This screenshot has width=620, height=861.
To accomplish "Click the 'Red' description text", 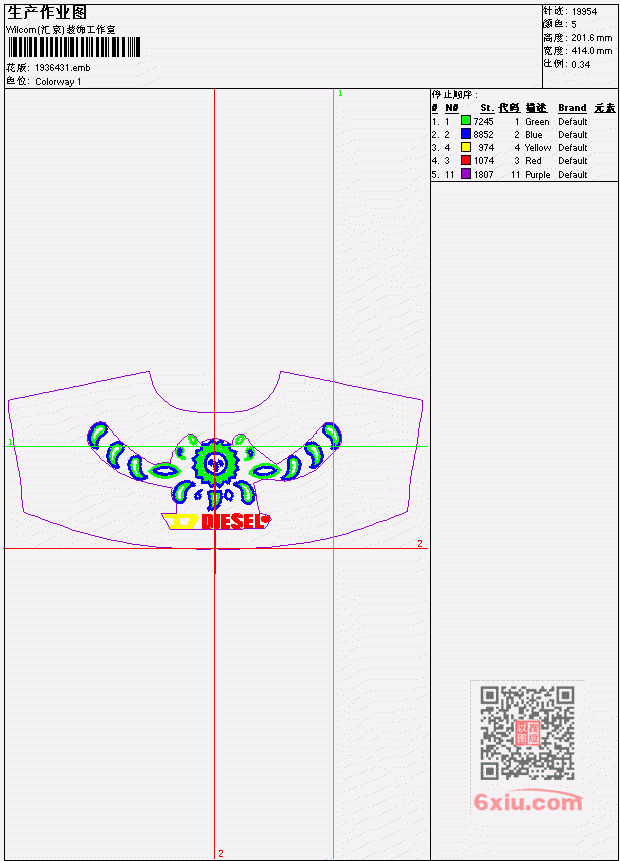I will pyautogui.click(x=533, y=161).
